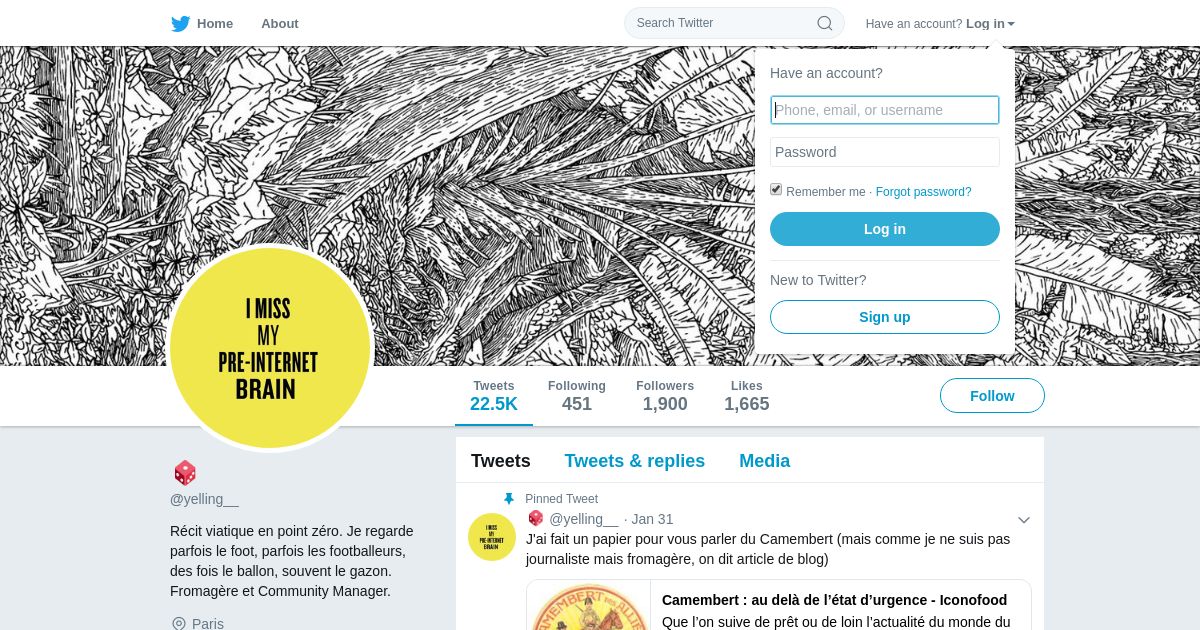Open the About page
This screenshot has height=630, width=1200.
coord(280,23)
